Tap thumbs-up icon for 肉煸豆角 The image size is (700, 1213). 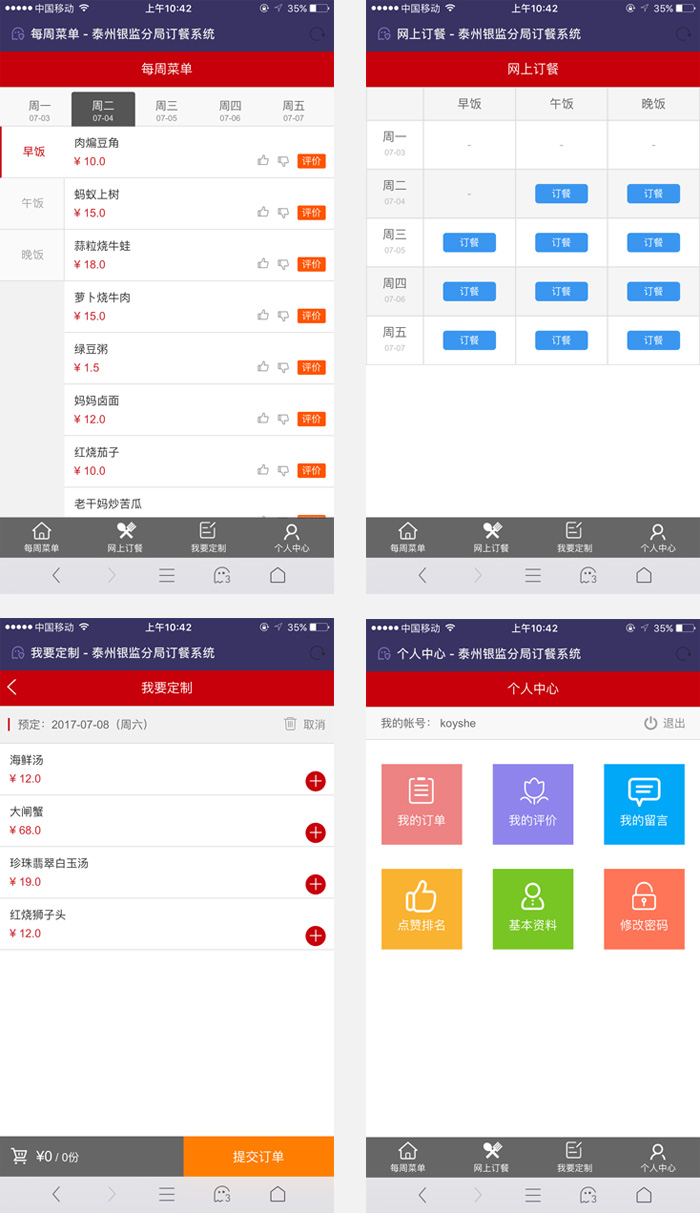263,160
